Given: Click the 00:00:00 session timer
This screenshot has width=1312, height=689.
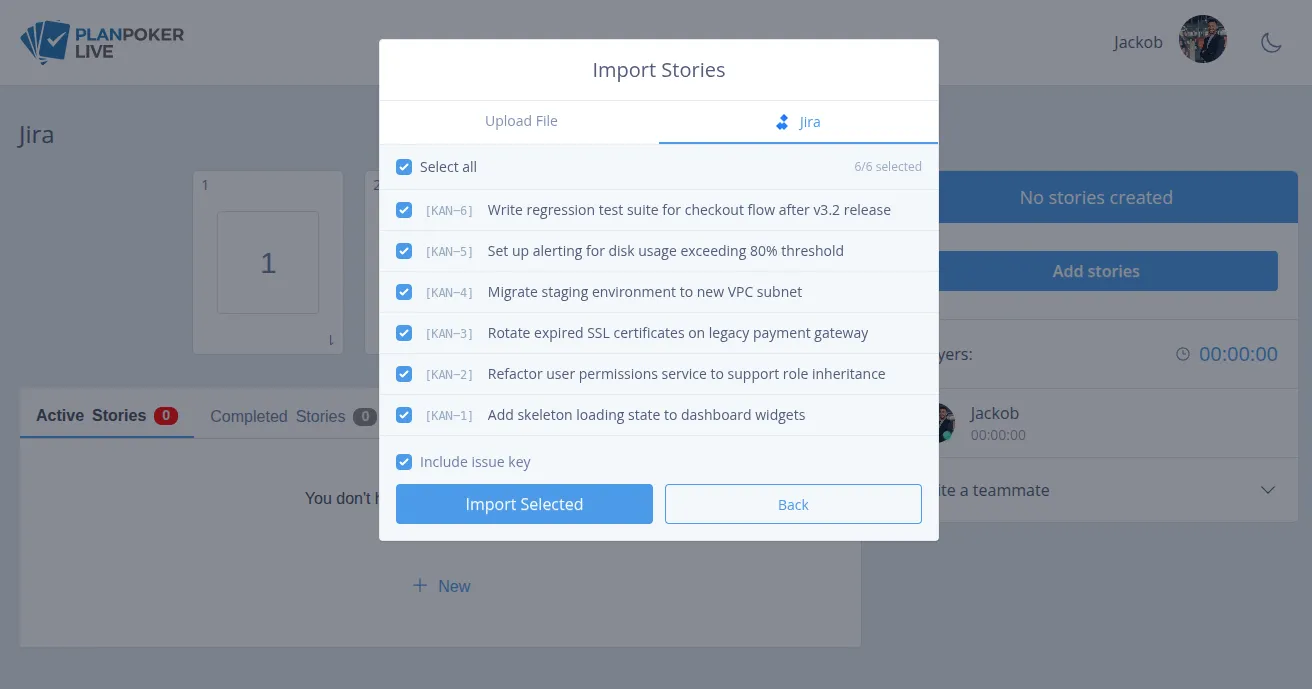Looking at the screenshot, I should [1238, 354].
